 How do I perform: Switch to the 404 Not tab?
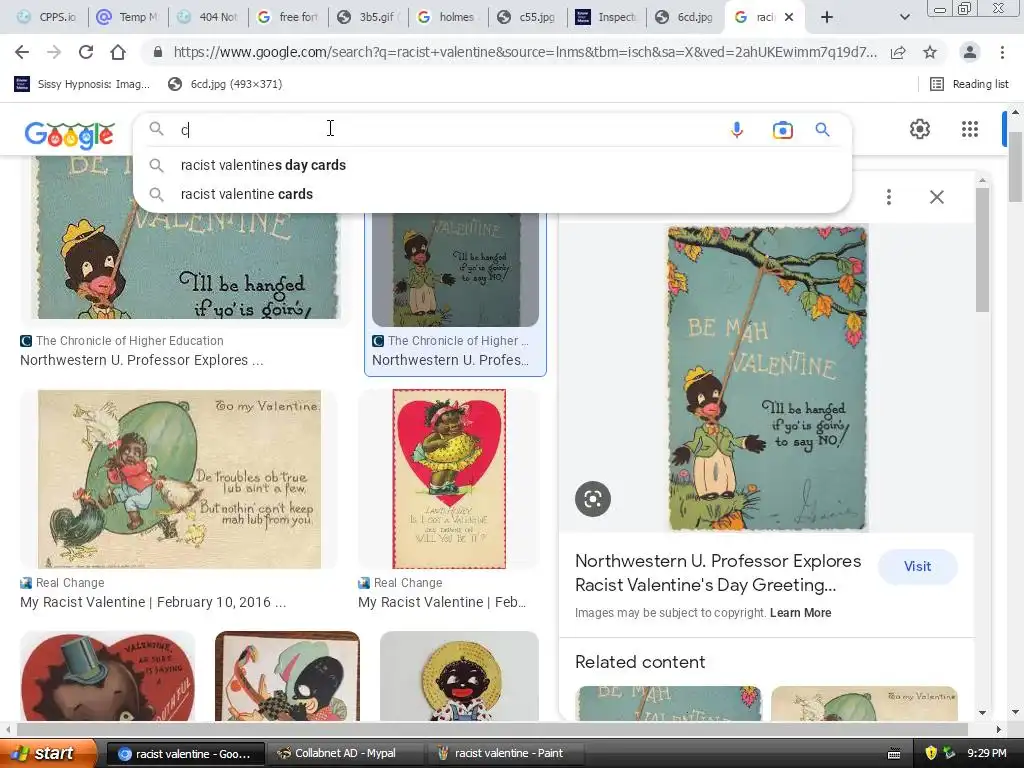pos(208,17)
